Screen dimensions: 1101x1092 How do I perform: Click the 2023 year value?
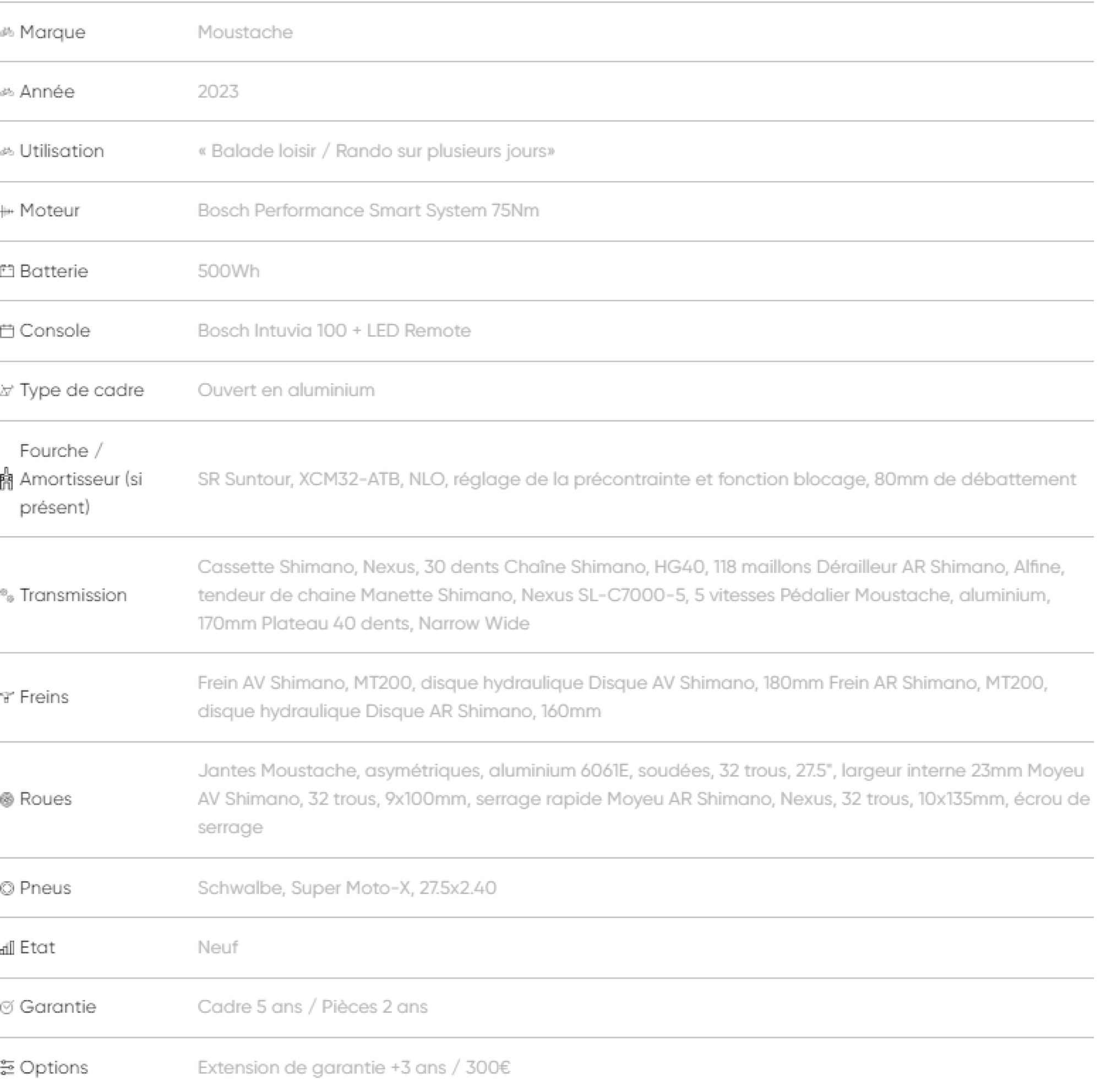click(218, 92)
